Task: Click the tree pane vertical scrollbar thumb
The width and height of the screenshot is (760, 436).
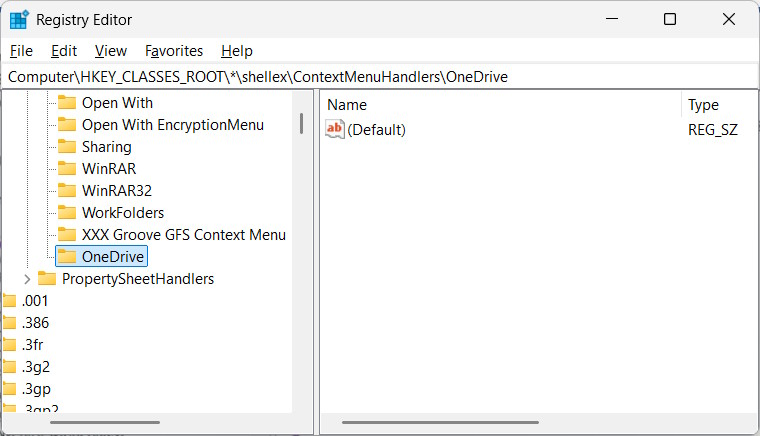Action: (x=301, y=124)
